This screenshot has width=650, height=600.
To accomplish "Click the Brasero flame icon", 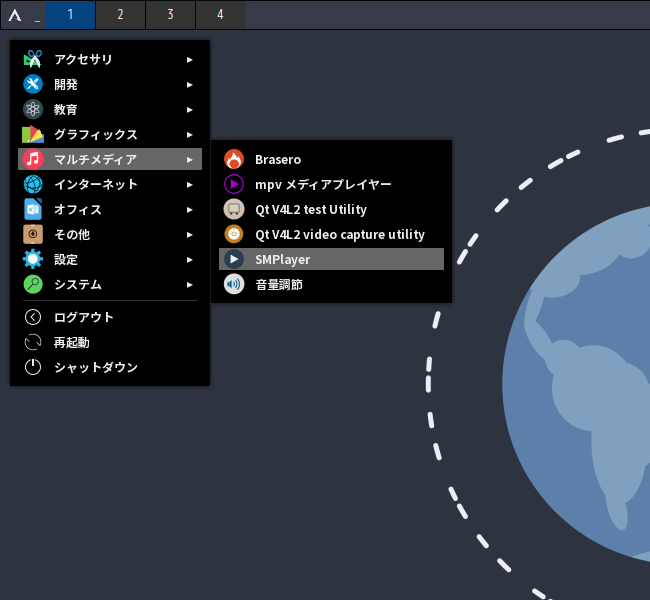I will pyautogui.click(x=234, y=159).
